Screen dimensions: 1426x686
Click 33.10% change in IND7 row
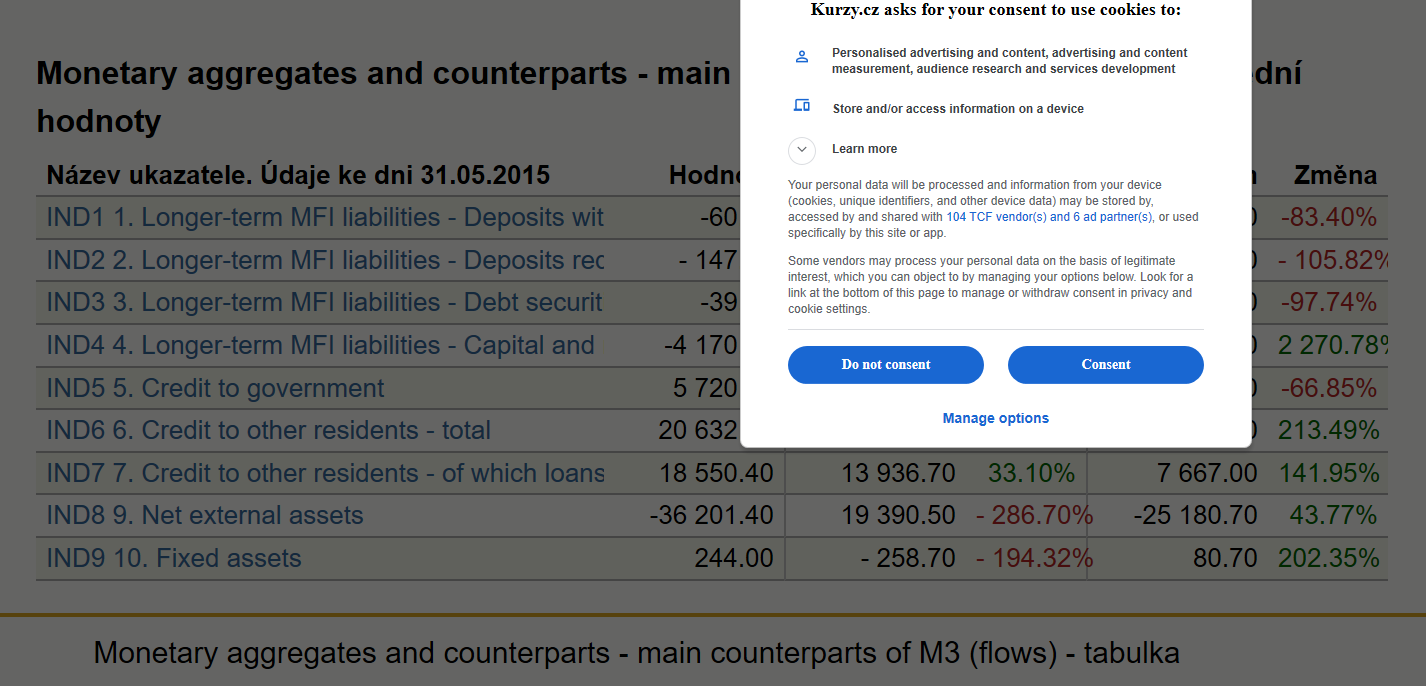[x=1032, y=473]
